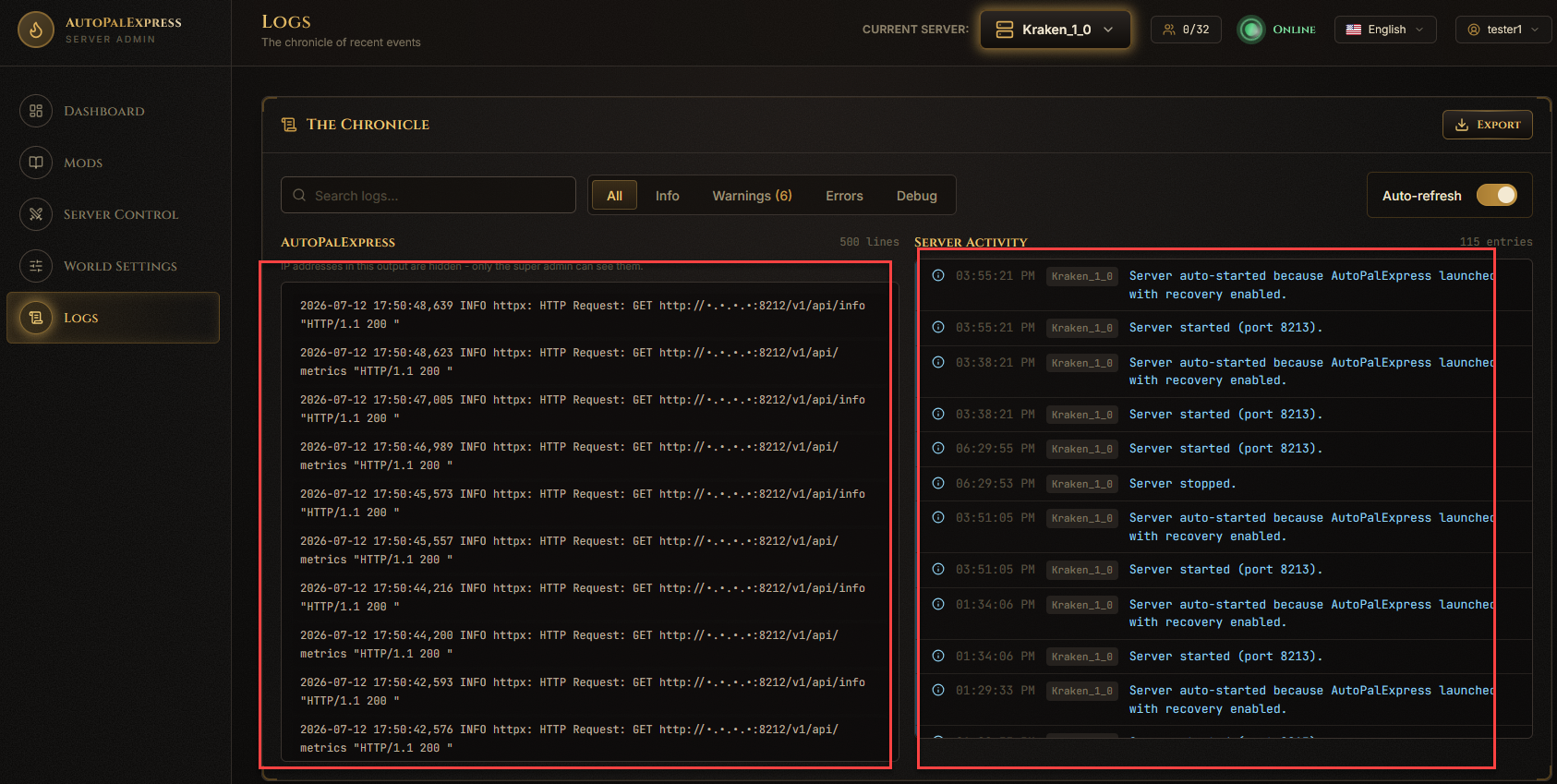This screenshot has height=784, width=1557.
Task: Switch to the Errors filter tab
Action: click(844, 196)
